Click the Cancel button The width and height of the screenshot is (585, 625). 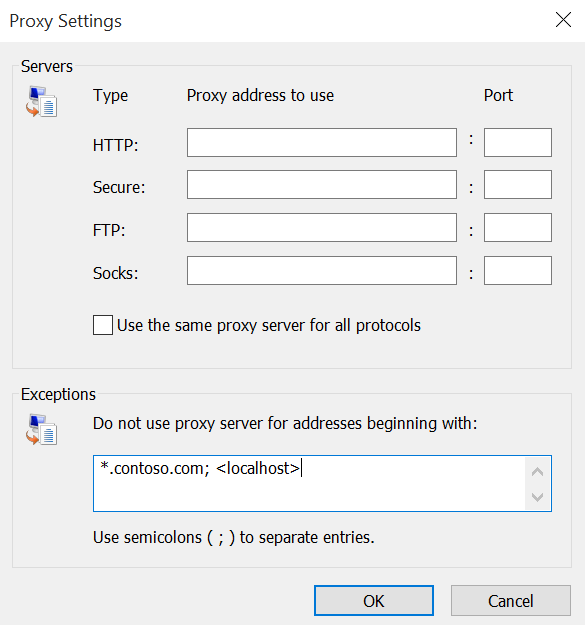point(510,601)
